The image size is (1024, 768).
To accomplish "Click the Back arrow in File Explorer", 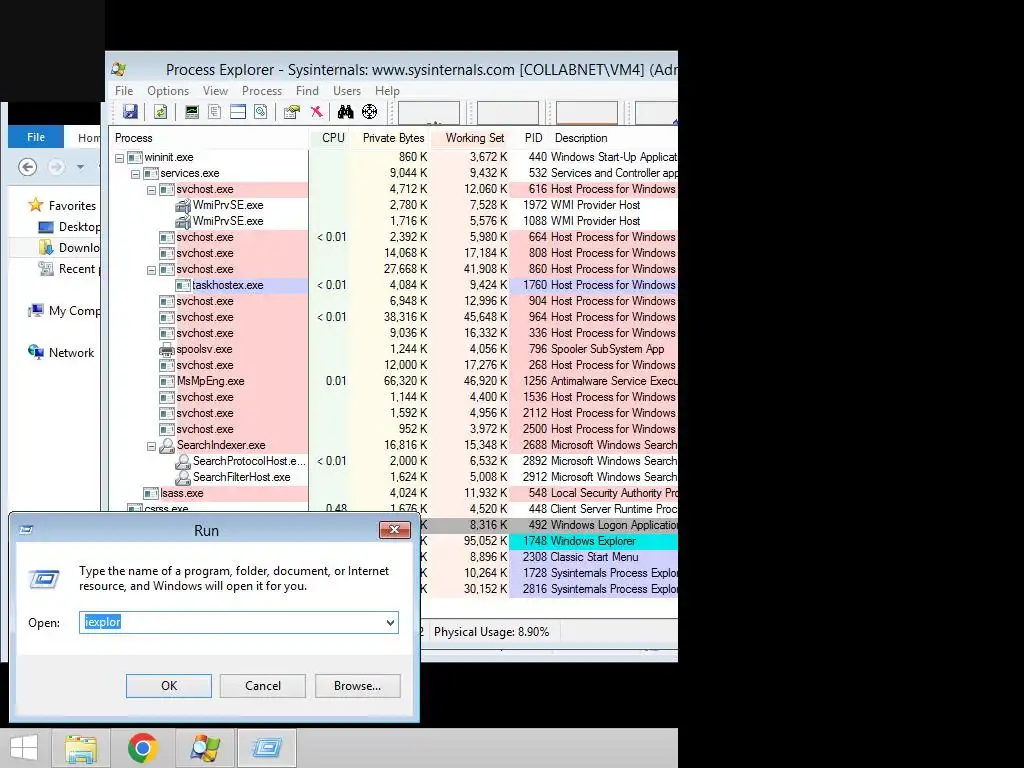I will pyautogui.click(x=27, y=167).
